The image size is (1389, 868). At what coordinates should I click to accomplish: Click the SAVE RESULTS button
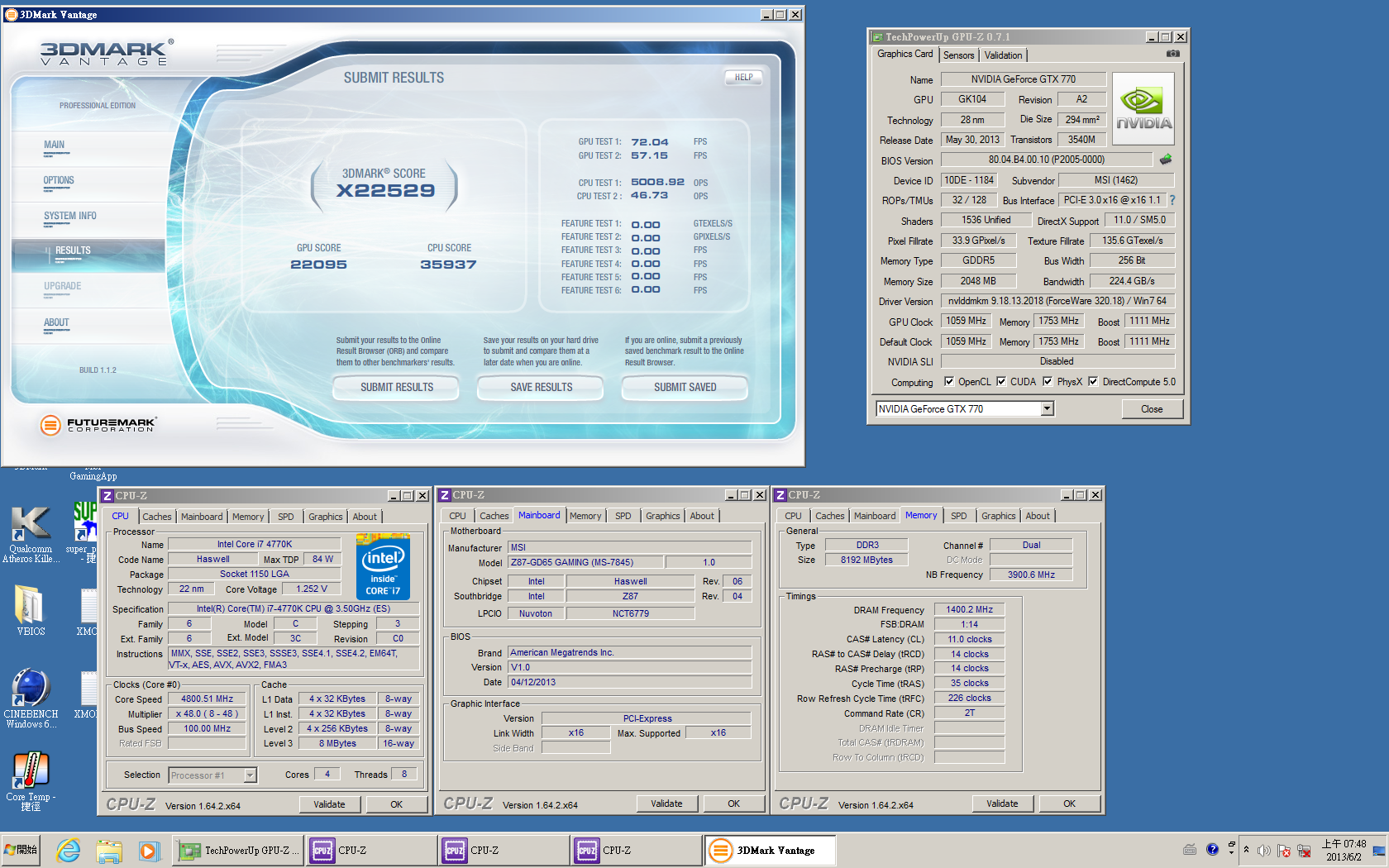click(541, 387)
